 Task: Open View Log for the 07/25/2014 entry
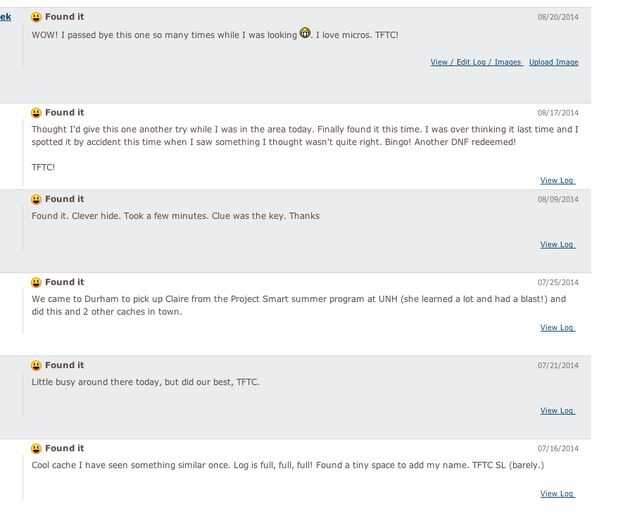[x=557, y=327]
